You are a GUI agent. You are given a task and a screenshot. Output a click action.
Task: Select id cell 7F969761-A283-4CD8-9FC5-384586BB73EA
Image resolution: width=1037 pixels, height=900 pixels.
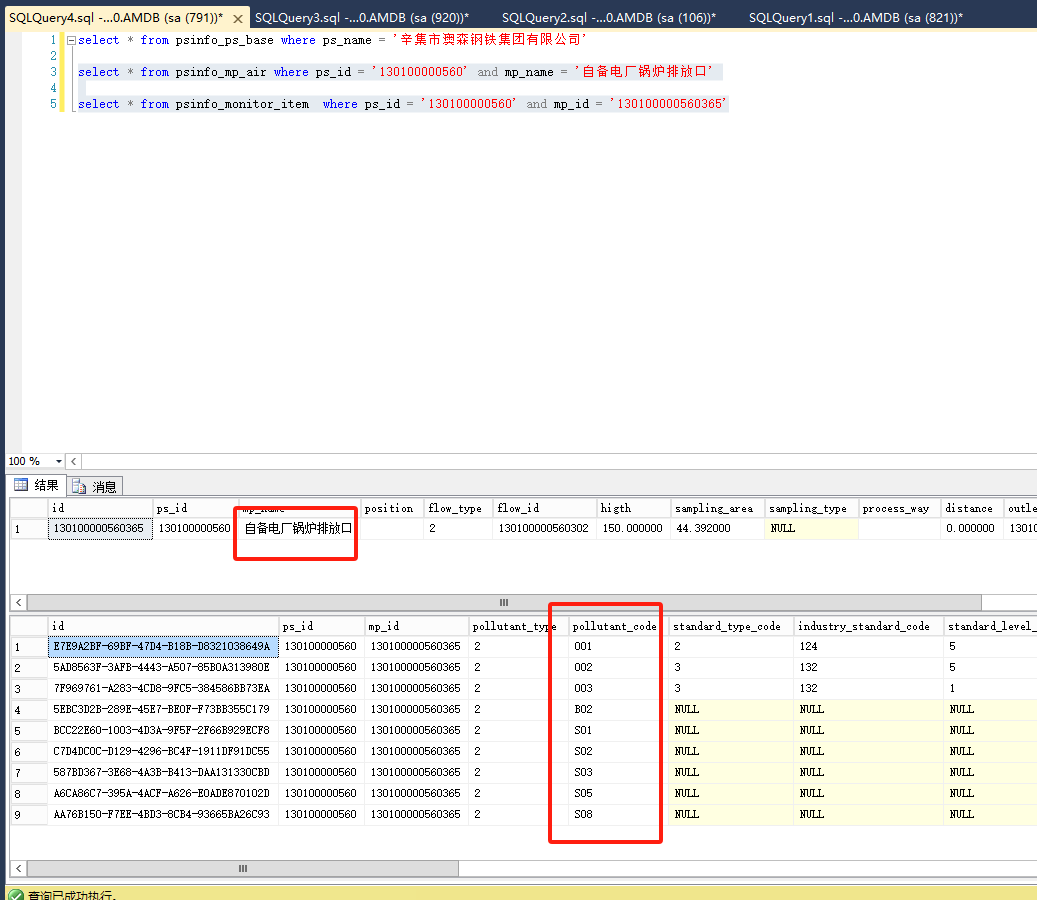point(163,688)
